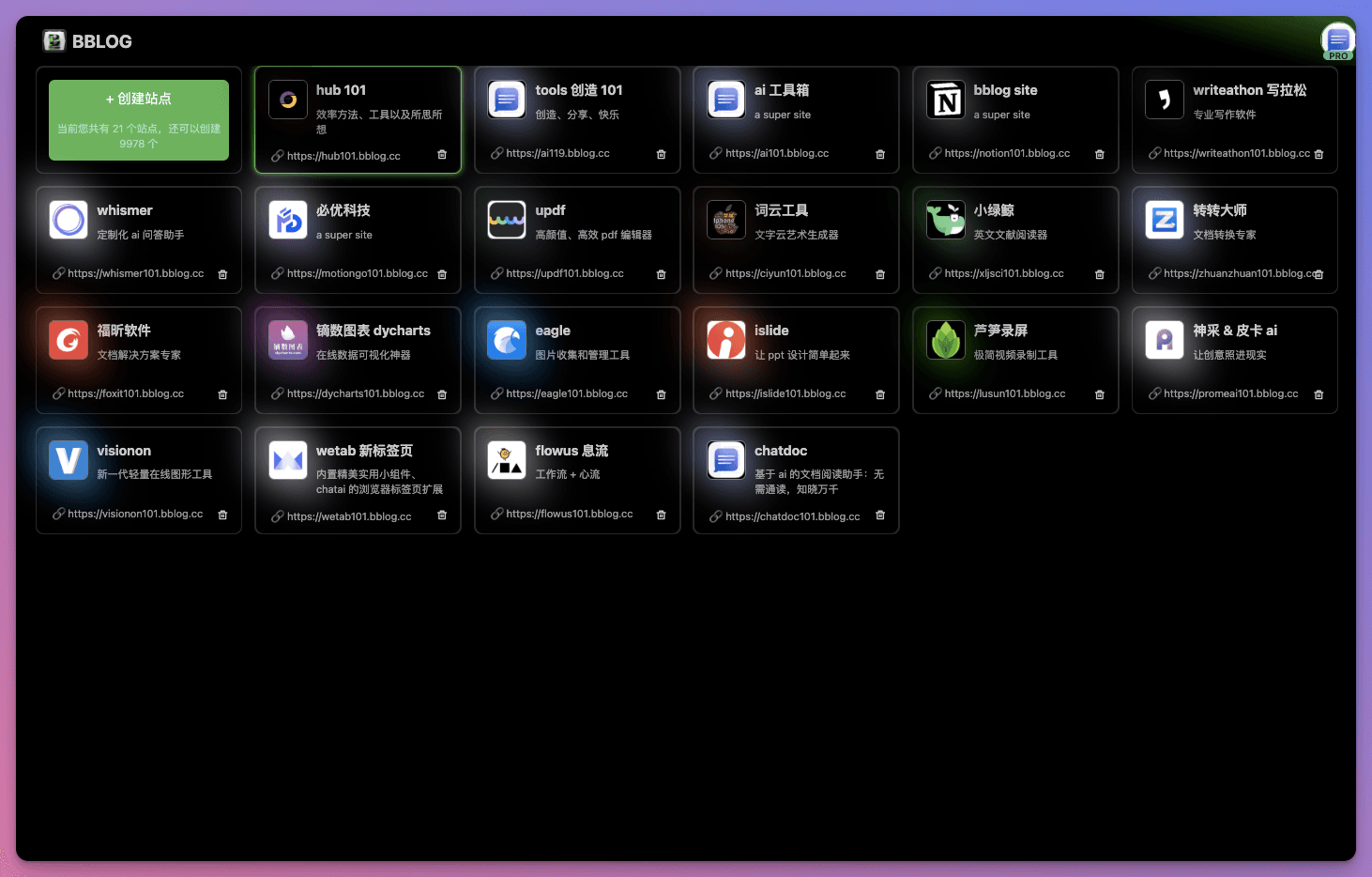Delete the islide site
This screenshot has width=1372, height=877.
(880, 394)
